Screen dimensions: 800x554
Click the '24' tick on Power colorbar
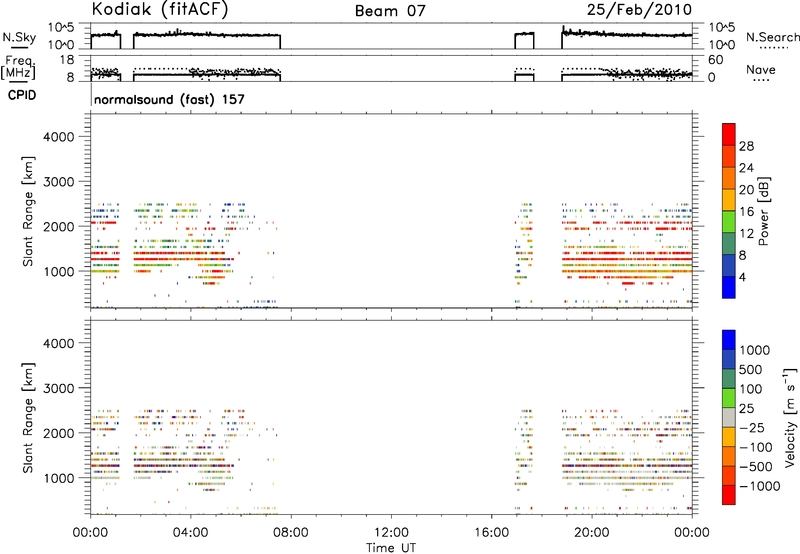746,168
